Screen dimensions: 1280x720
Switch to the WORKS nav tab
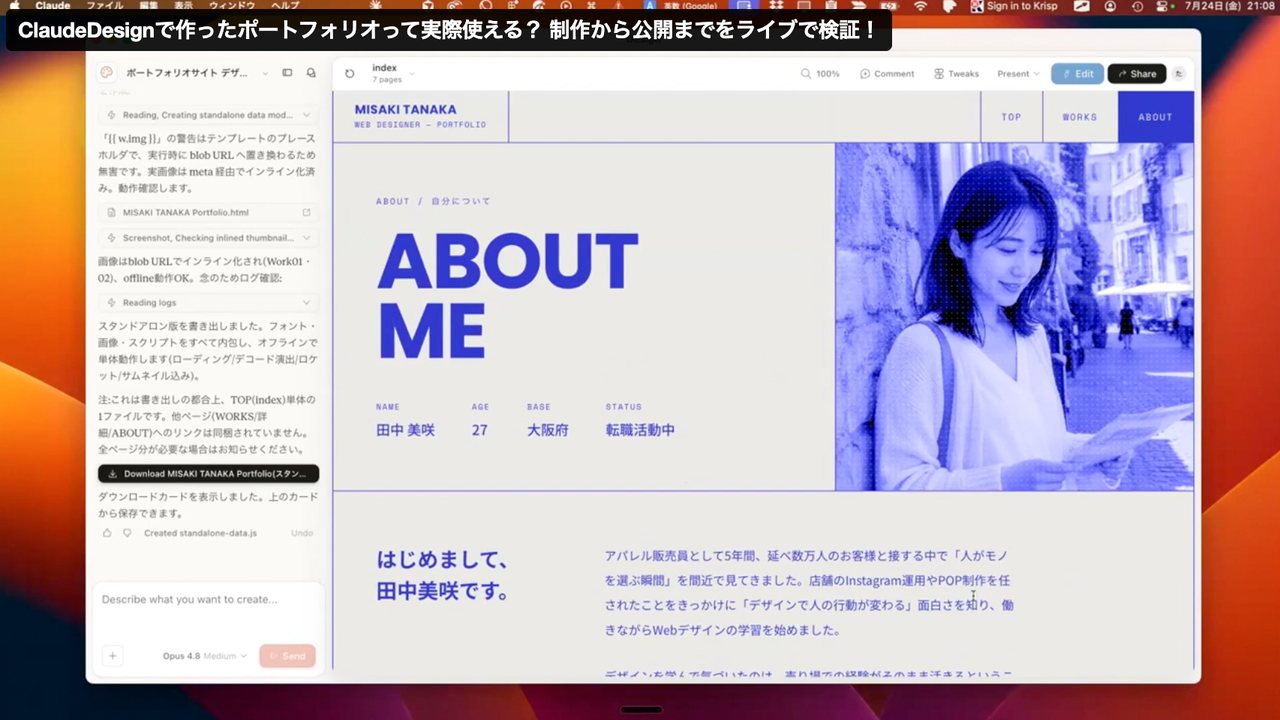1080,117
